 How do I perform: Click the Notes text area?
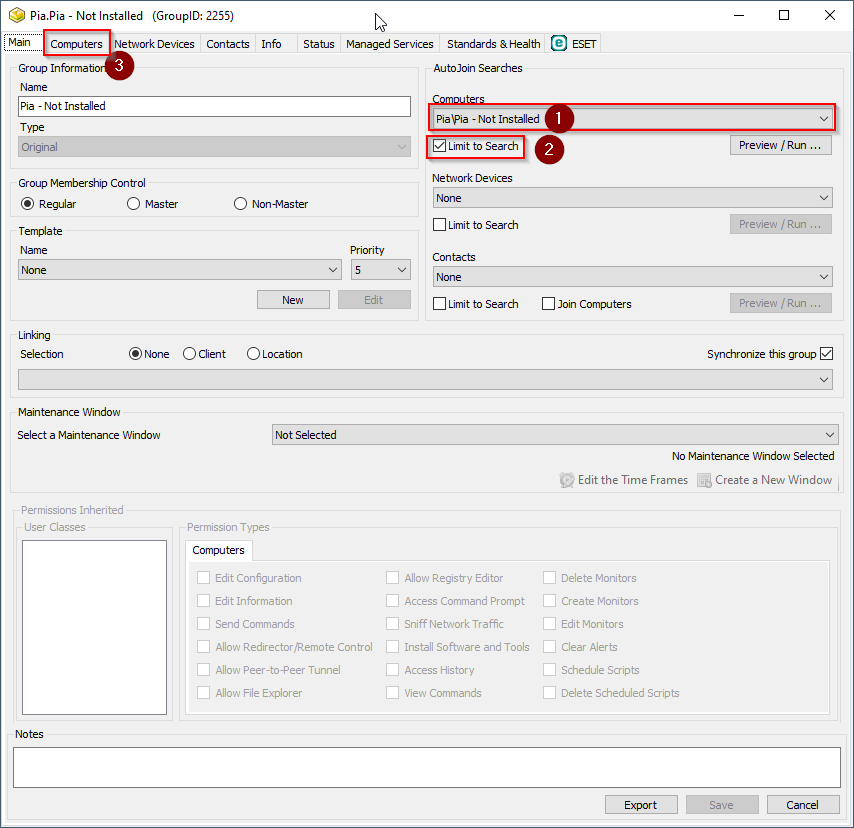426,767
